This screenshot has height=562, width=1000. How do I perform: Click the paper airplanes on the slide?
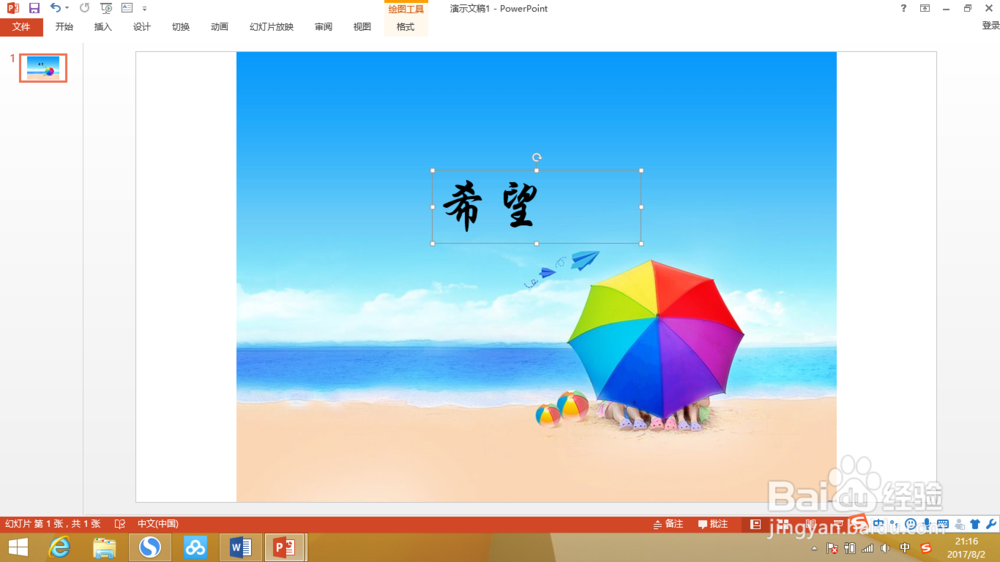point(562,268)
